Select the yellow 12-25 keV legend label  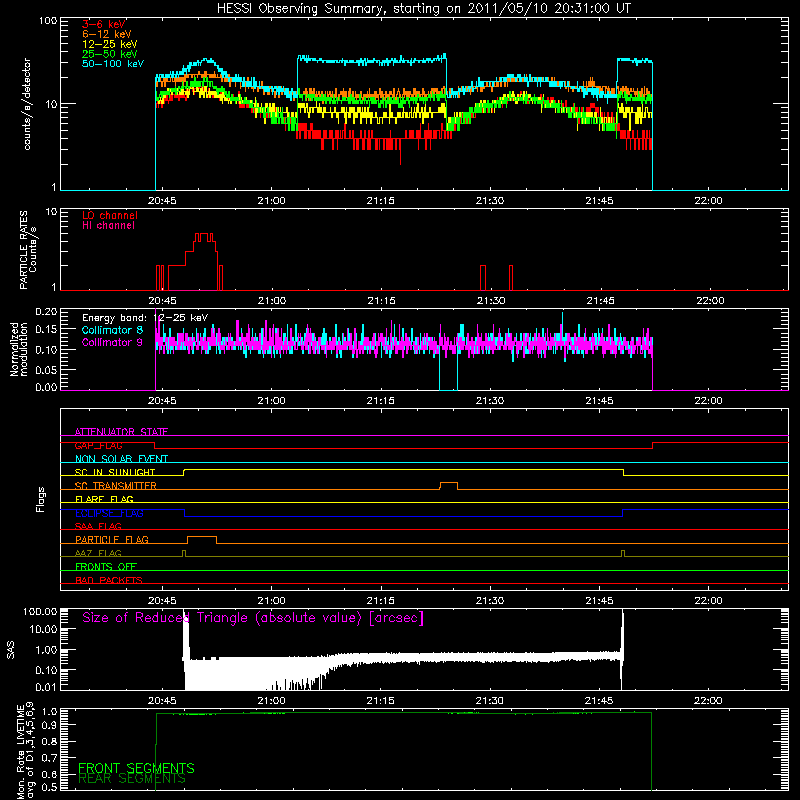point(110,44)
